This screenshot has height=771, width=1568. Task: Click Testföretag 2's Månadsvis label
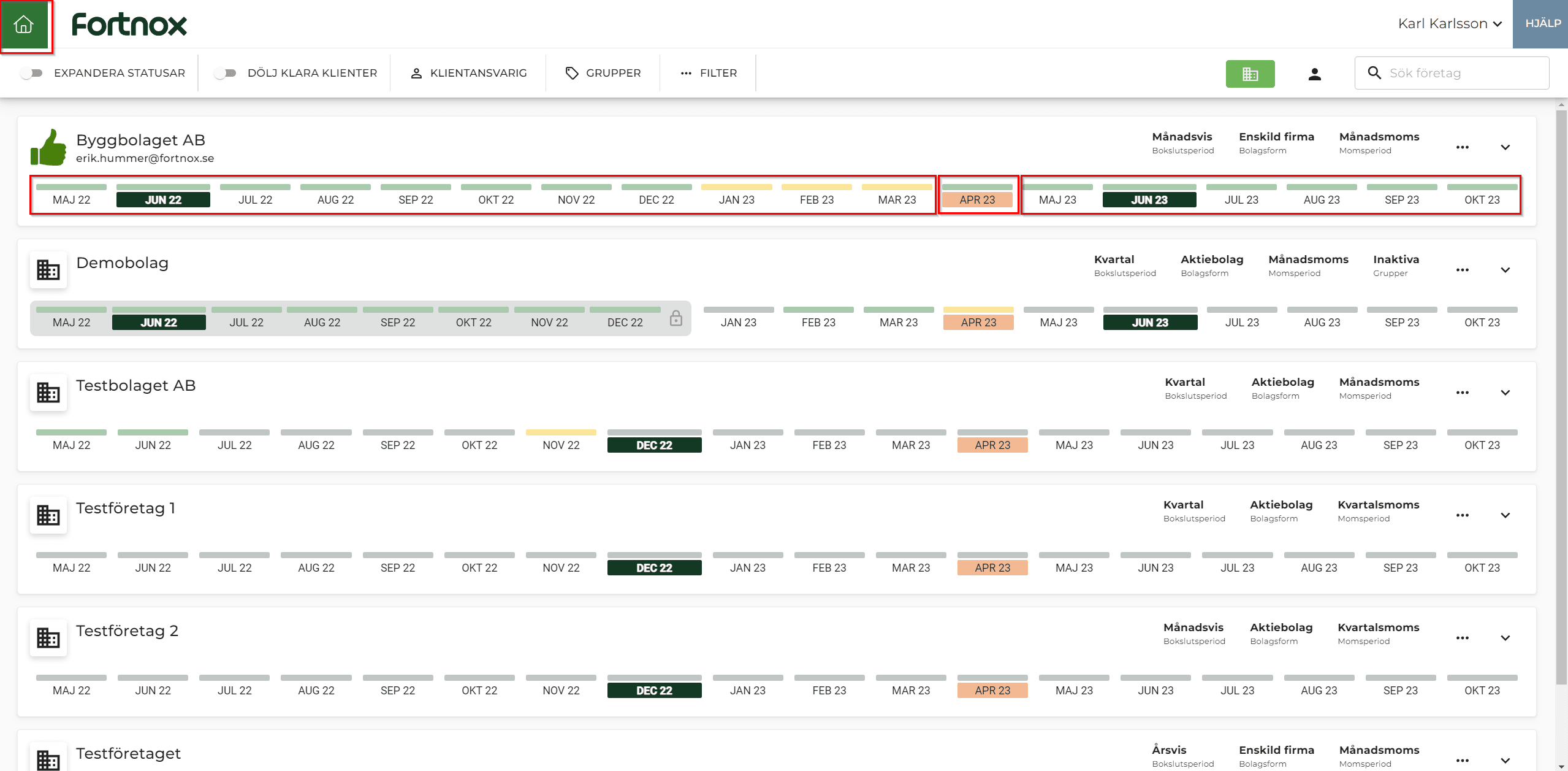[1194, 633]
